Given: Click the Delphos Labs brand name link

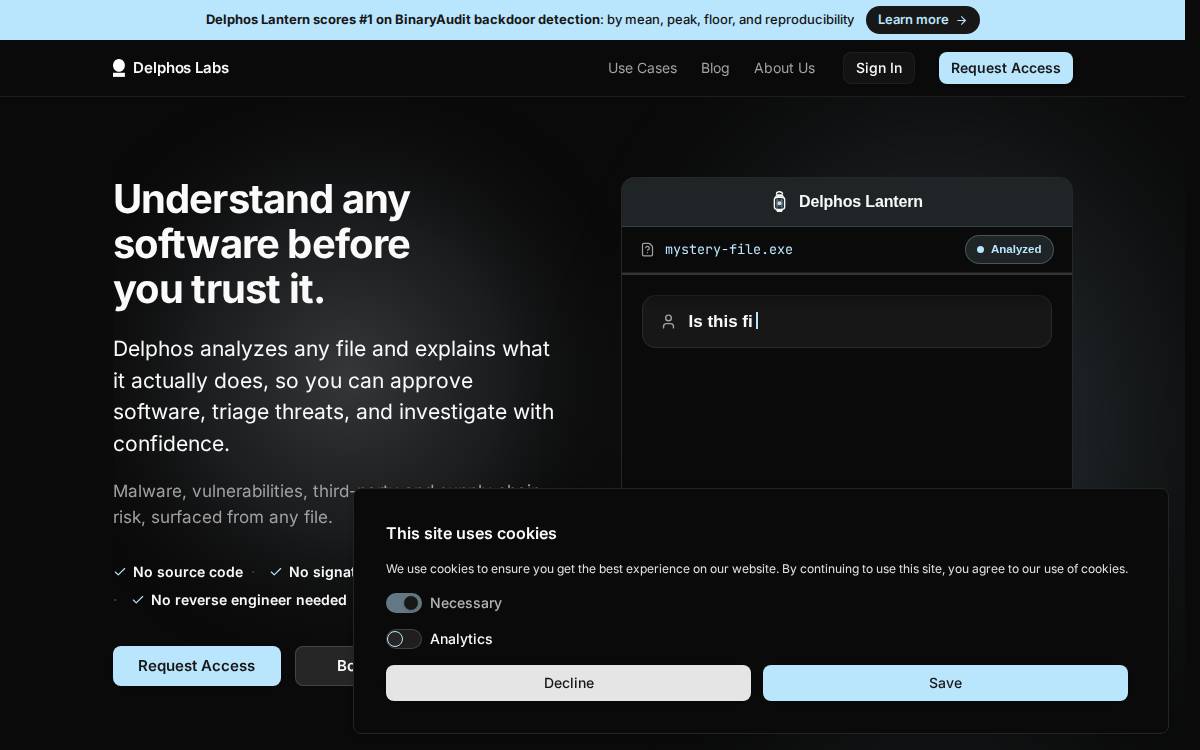Looking at the screenshot, I should tap(181, 68).
